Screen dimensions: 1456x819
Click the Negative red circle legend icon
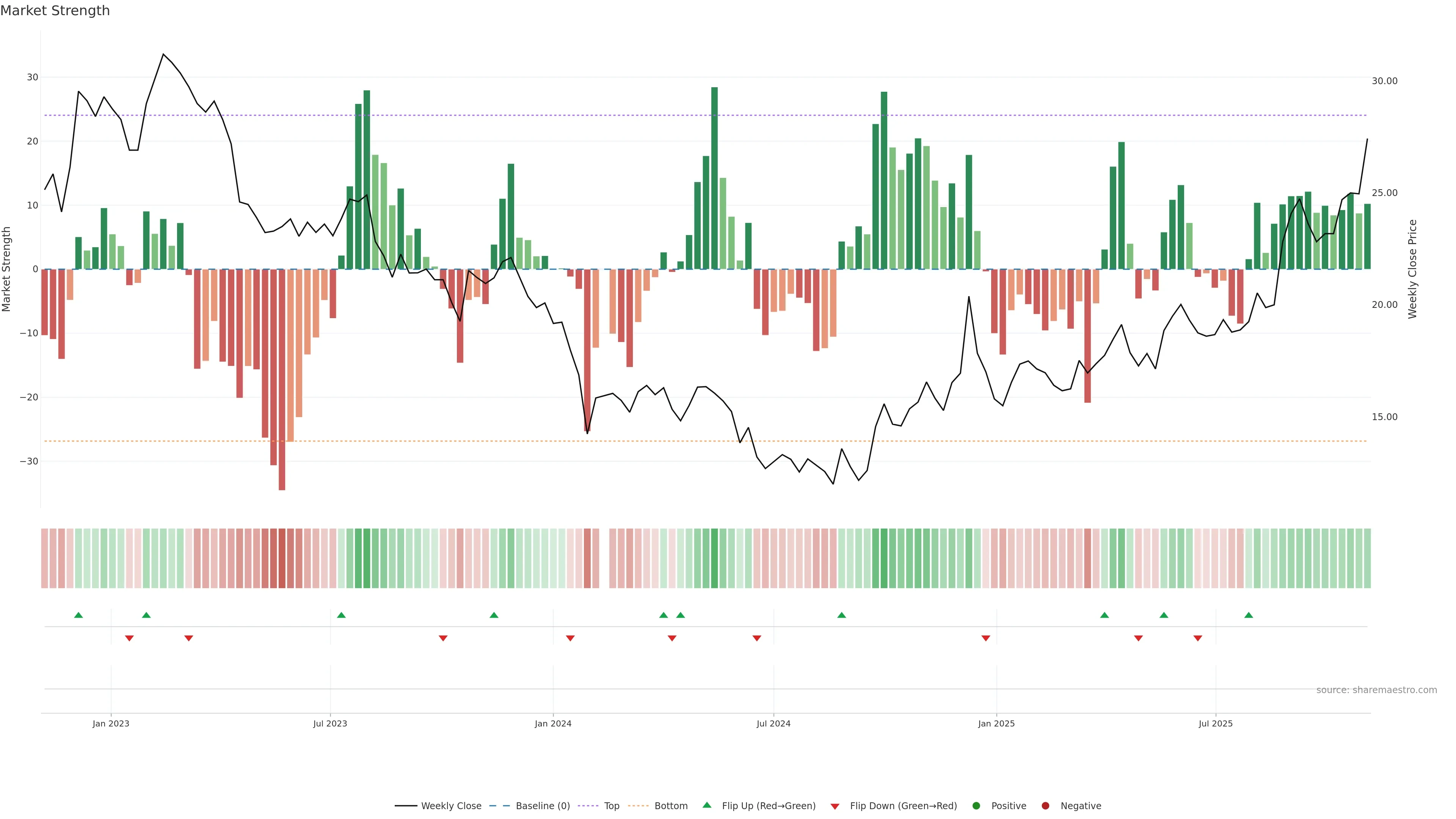[1045, 805]
